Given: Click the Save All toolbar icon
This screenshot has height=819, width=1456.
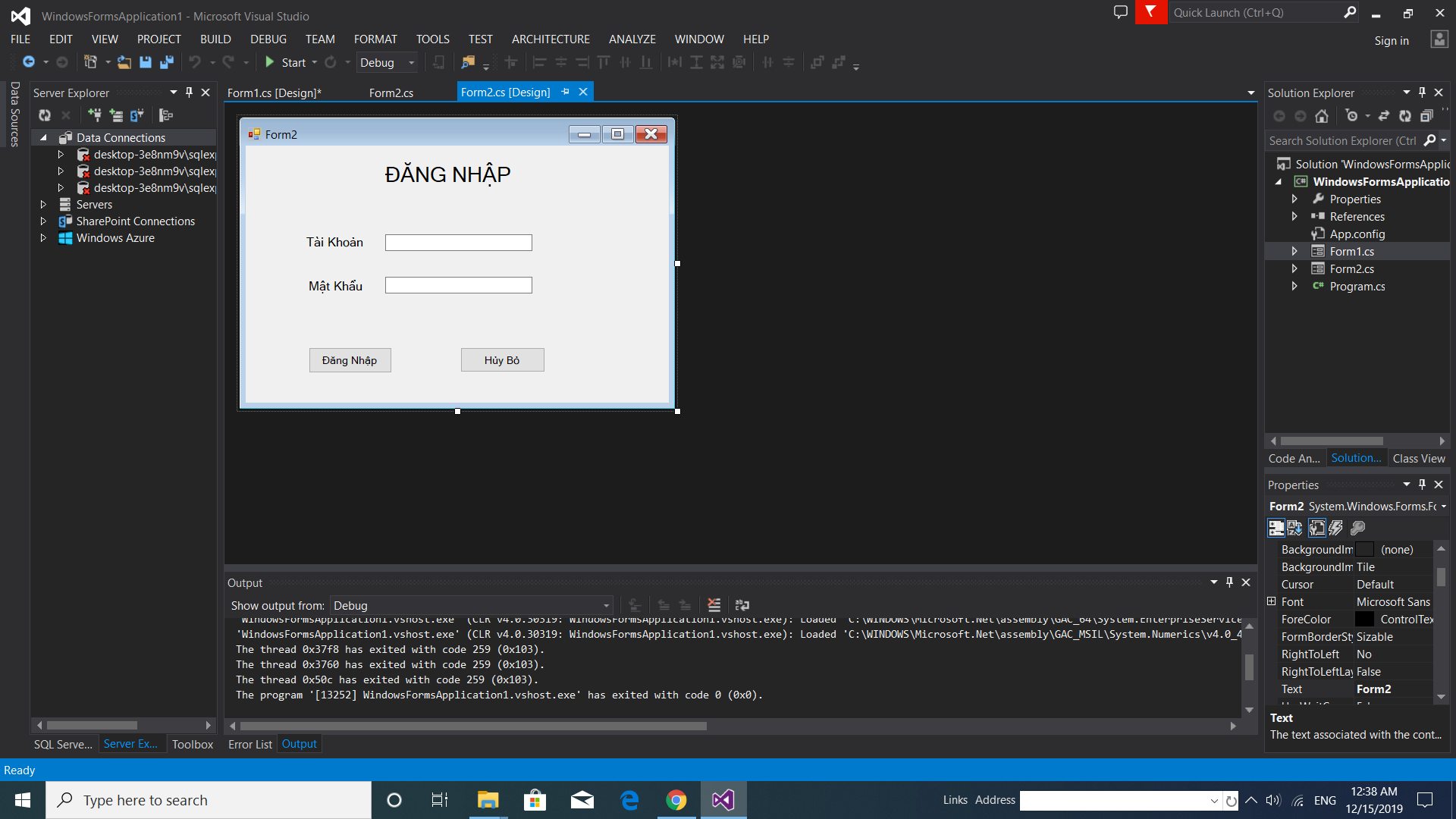Looking at the screenshot, I should 167,62.
